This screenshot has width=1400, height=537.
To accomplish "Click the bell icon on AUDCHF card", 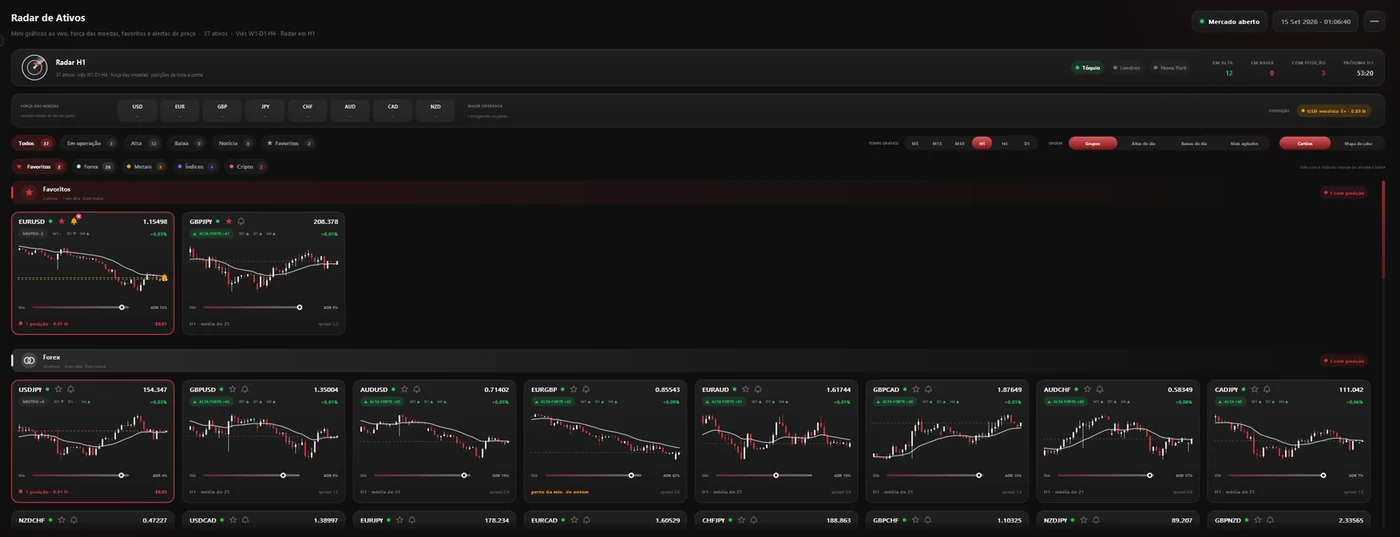I will [x=1098, y=389].
